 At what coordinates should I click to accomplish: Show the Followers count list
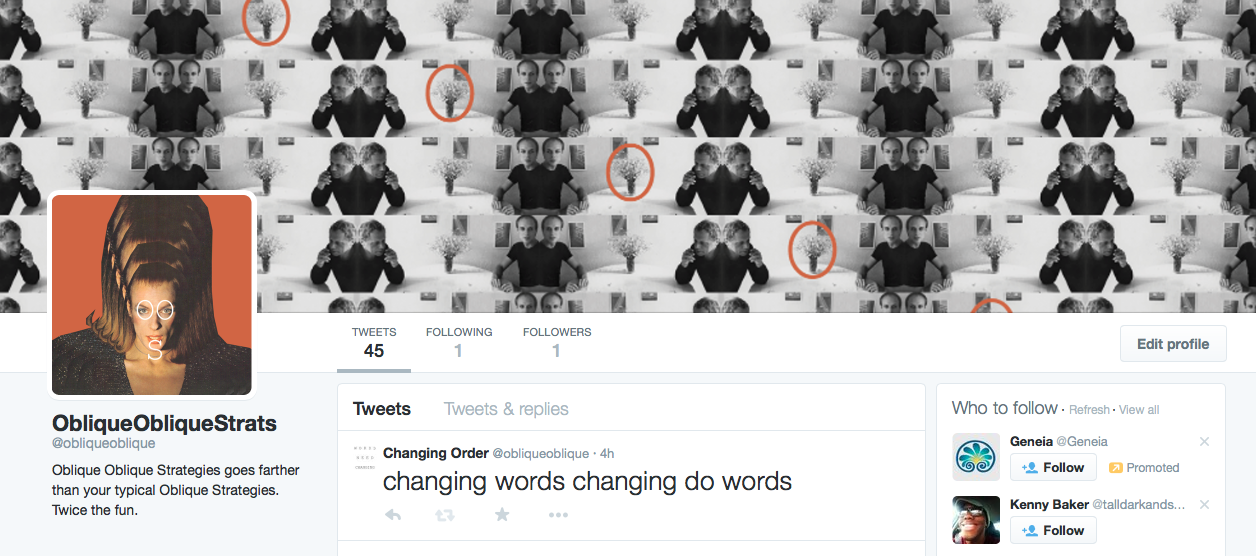pos(557,342)
